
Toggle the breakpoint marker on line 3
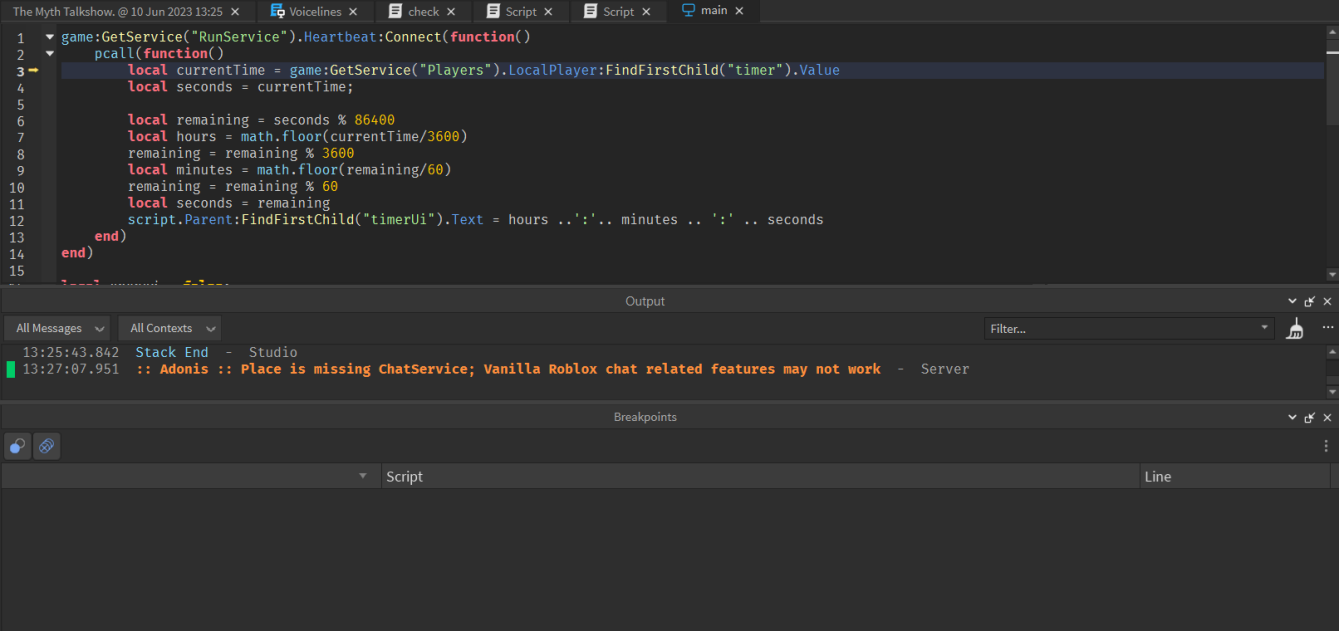coord(34,70)
